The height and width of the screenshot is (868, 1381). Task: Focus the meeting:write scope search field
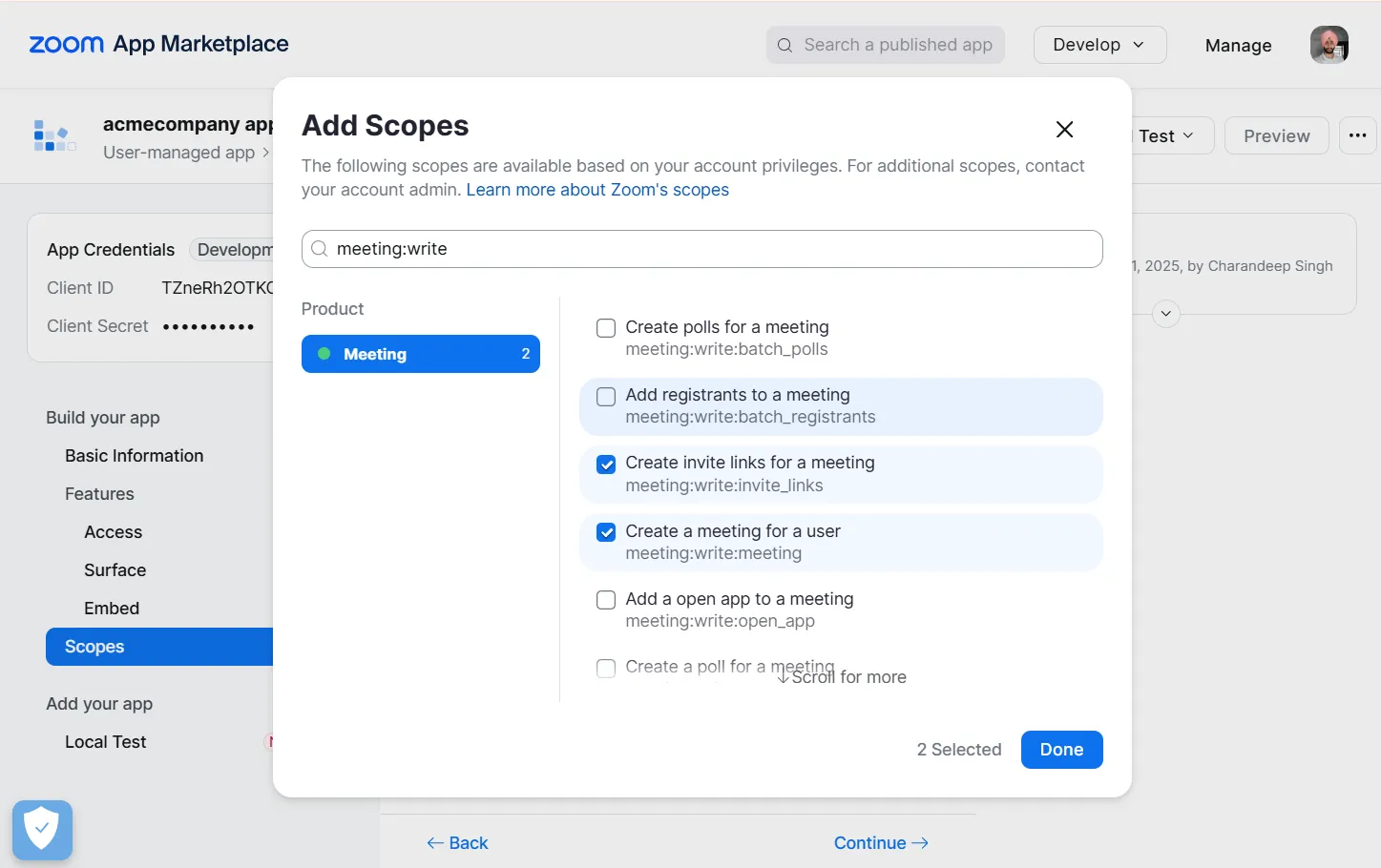[702, 249]
